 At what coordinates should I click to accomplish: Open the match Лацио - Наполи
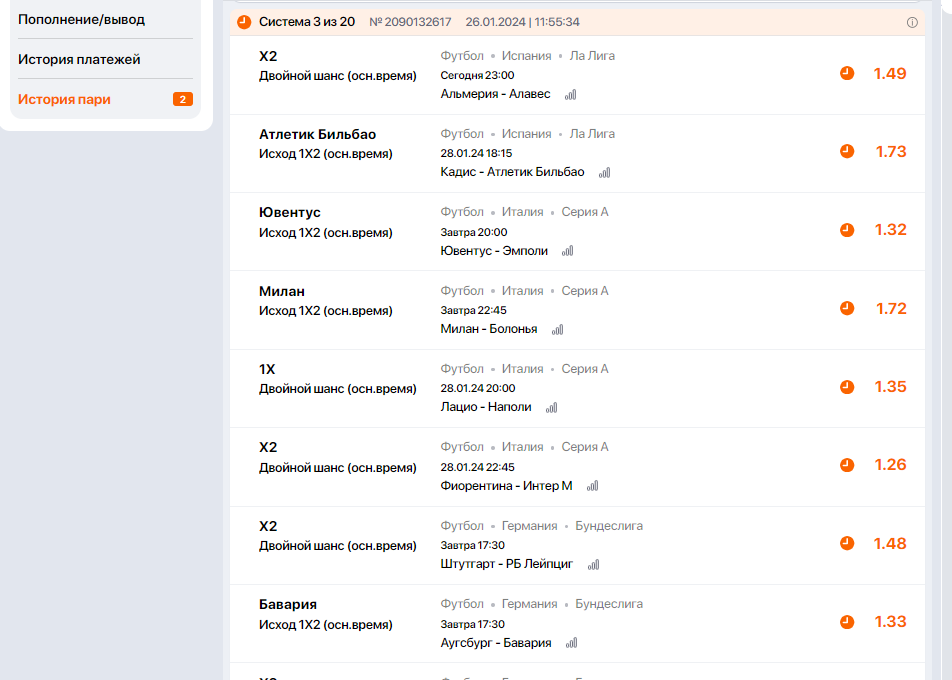pos(486,407)
